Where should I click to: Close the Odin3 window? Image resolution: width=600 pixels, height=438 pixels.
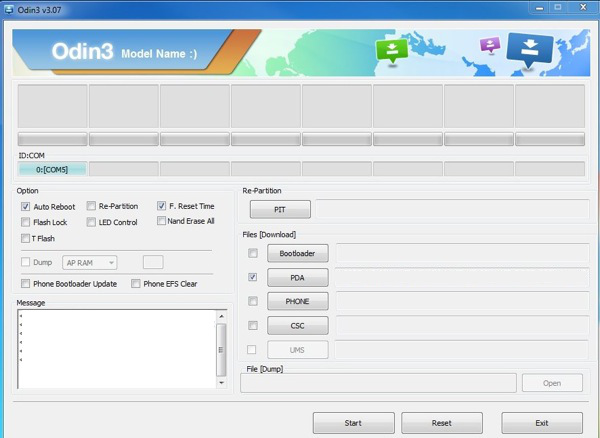tap(584, 7)
